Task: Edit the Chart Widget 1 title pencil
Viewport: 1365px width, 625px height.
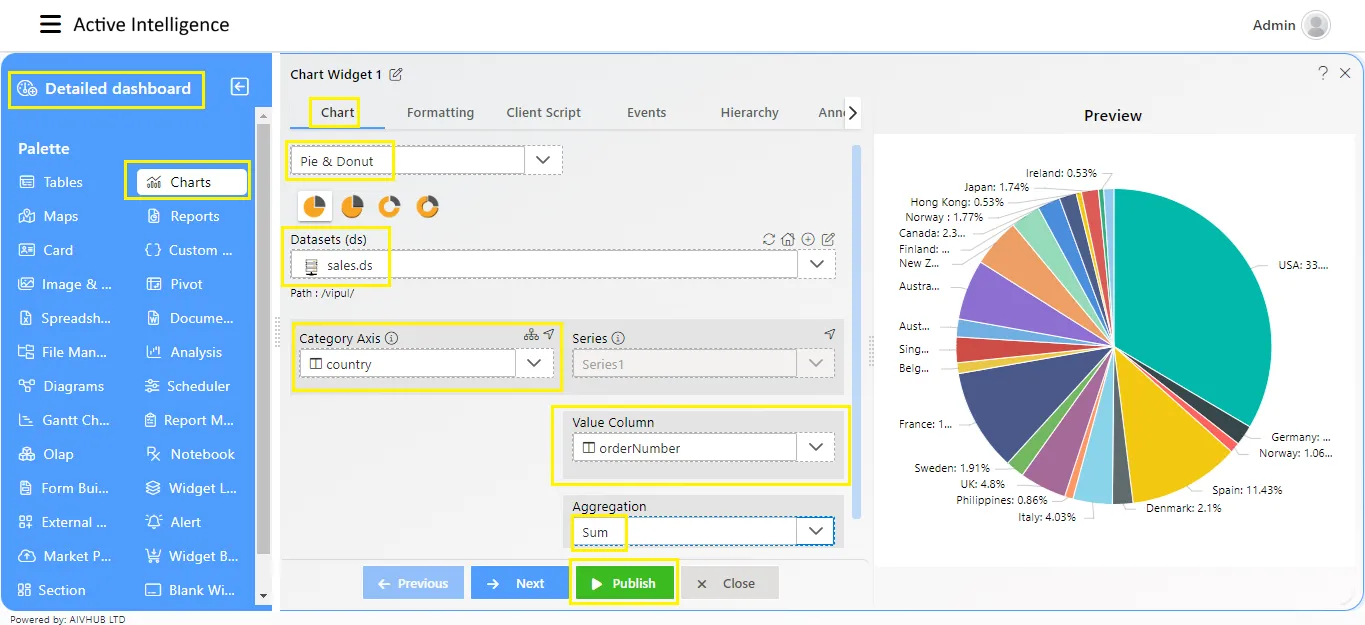Action: (x=396, y=74)
